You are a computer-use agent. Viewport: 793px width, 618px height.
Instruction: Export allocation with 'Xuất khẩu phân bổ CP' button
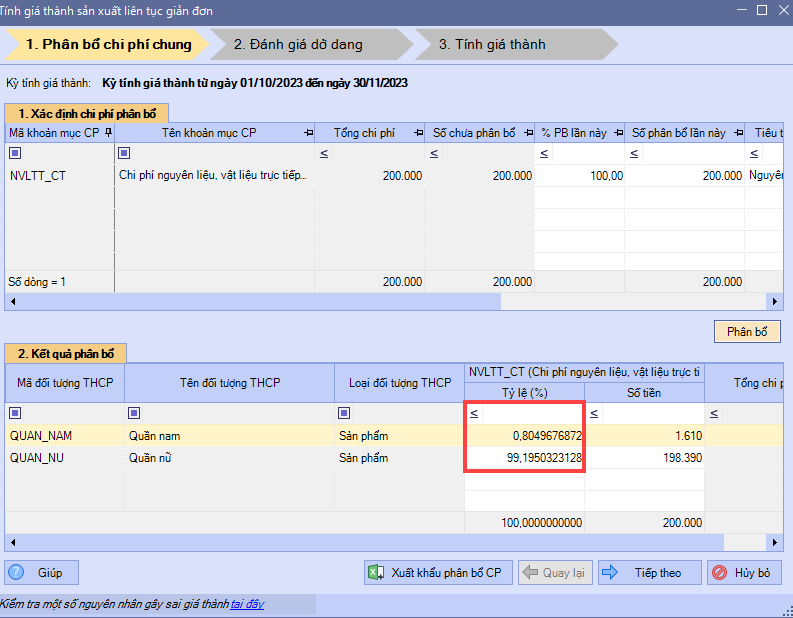pyautogui.click(x=438, y=573)
